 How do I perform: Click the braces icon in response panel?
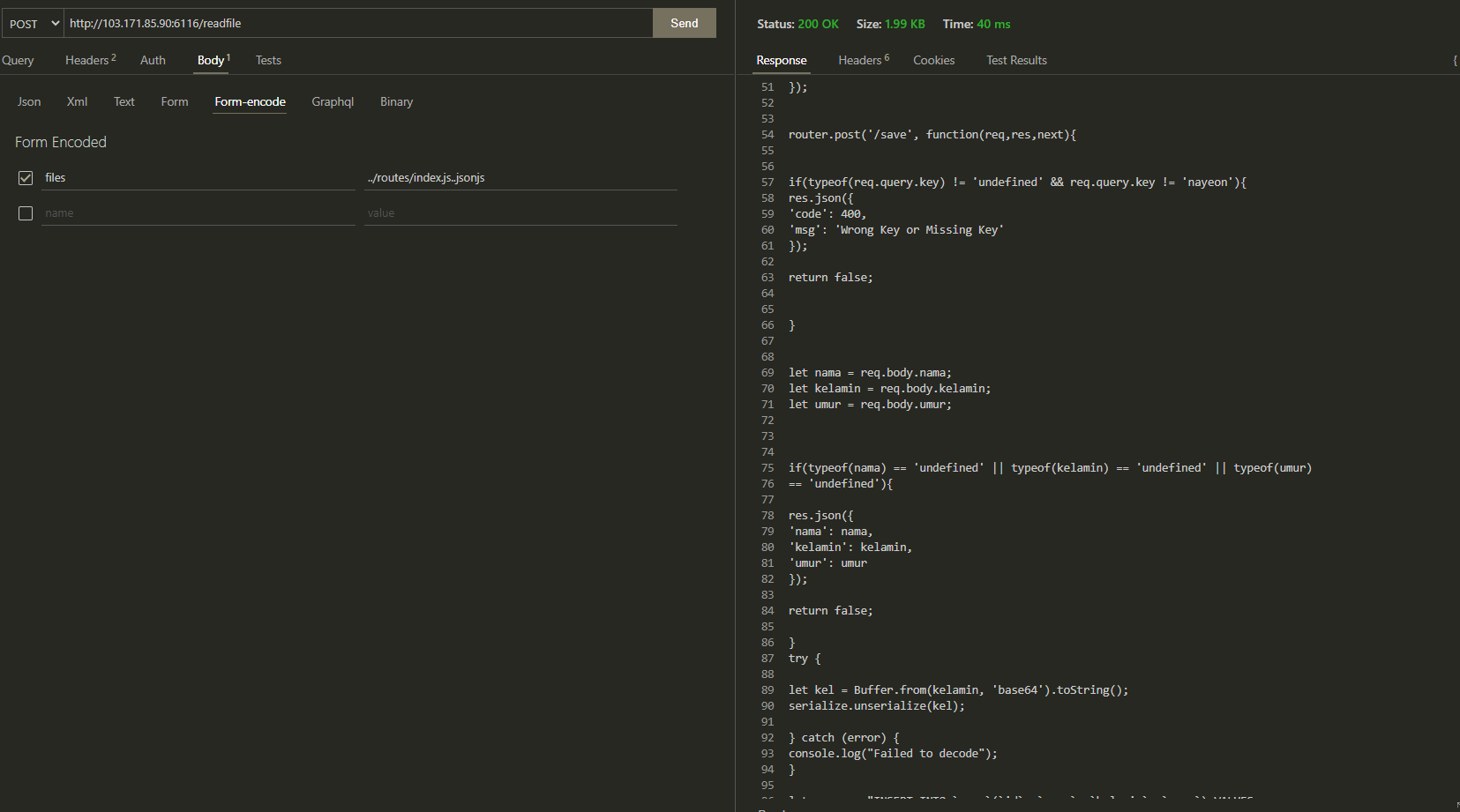1455,60
